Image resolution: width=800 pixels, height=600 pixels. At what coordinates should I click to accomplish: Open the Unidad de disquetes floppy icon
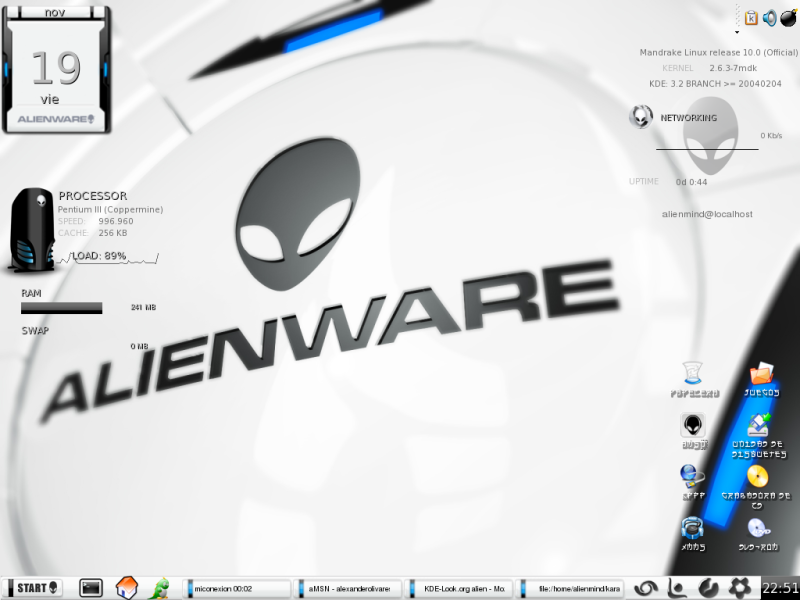(x=759, y=436)
